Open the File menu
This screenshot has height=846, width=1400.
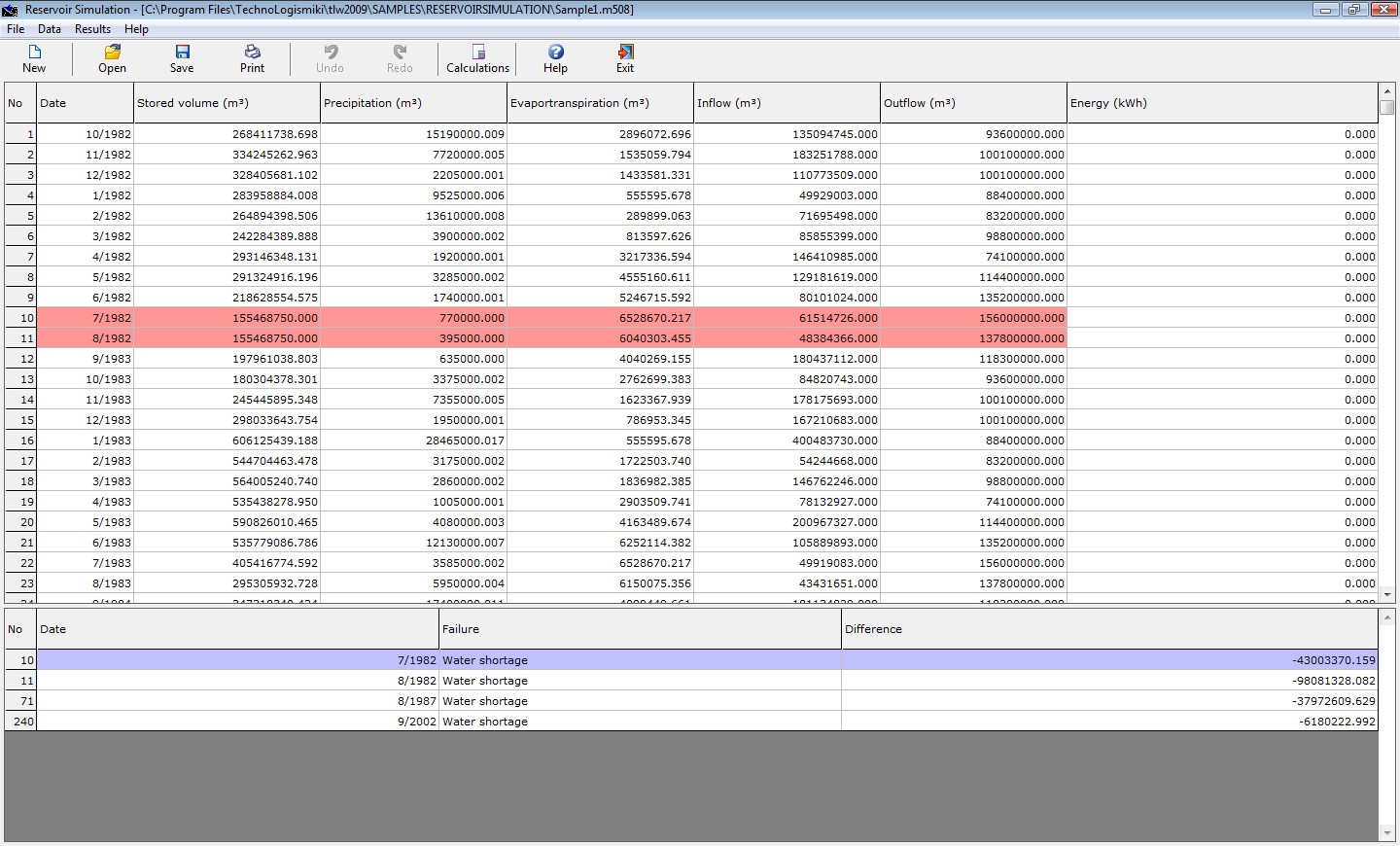pos(16,29)
